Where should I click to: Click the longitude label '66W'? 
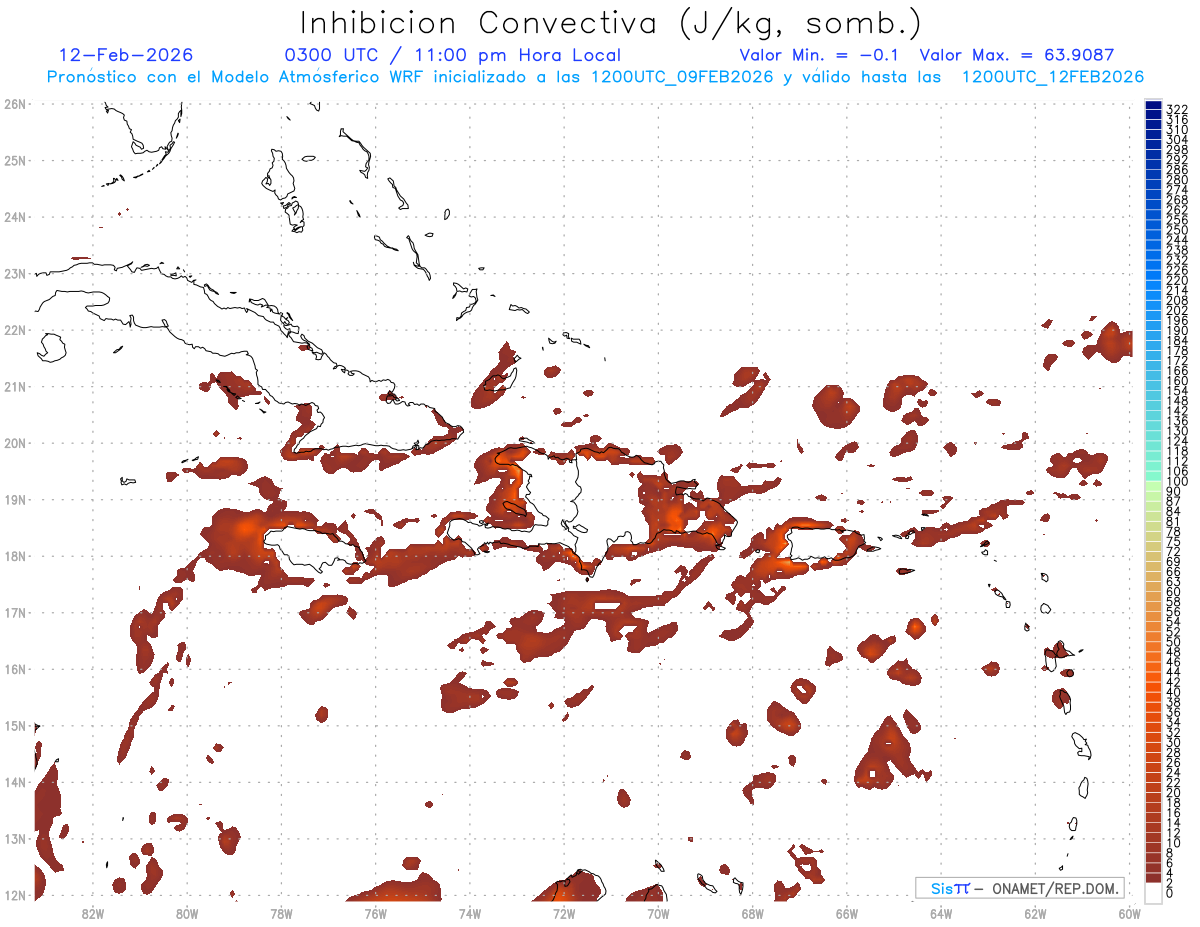tap(847, 913)
